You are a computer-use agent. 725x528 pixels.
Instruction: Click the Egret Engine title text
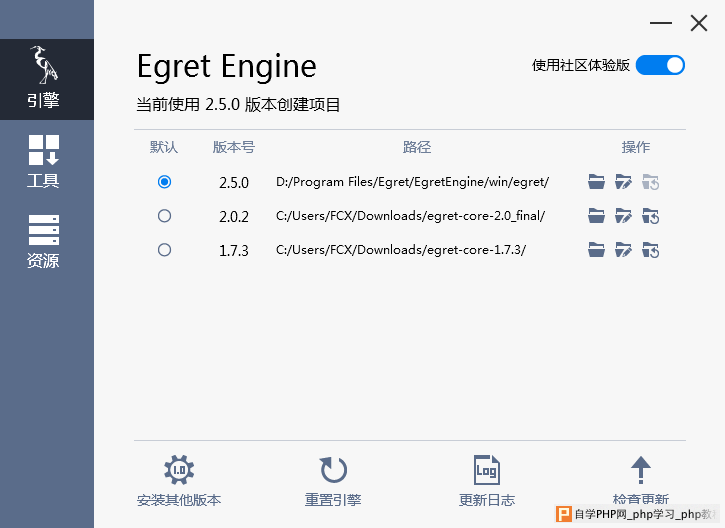pyautogui.click(x=227, y=67)
